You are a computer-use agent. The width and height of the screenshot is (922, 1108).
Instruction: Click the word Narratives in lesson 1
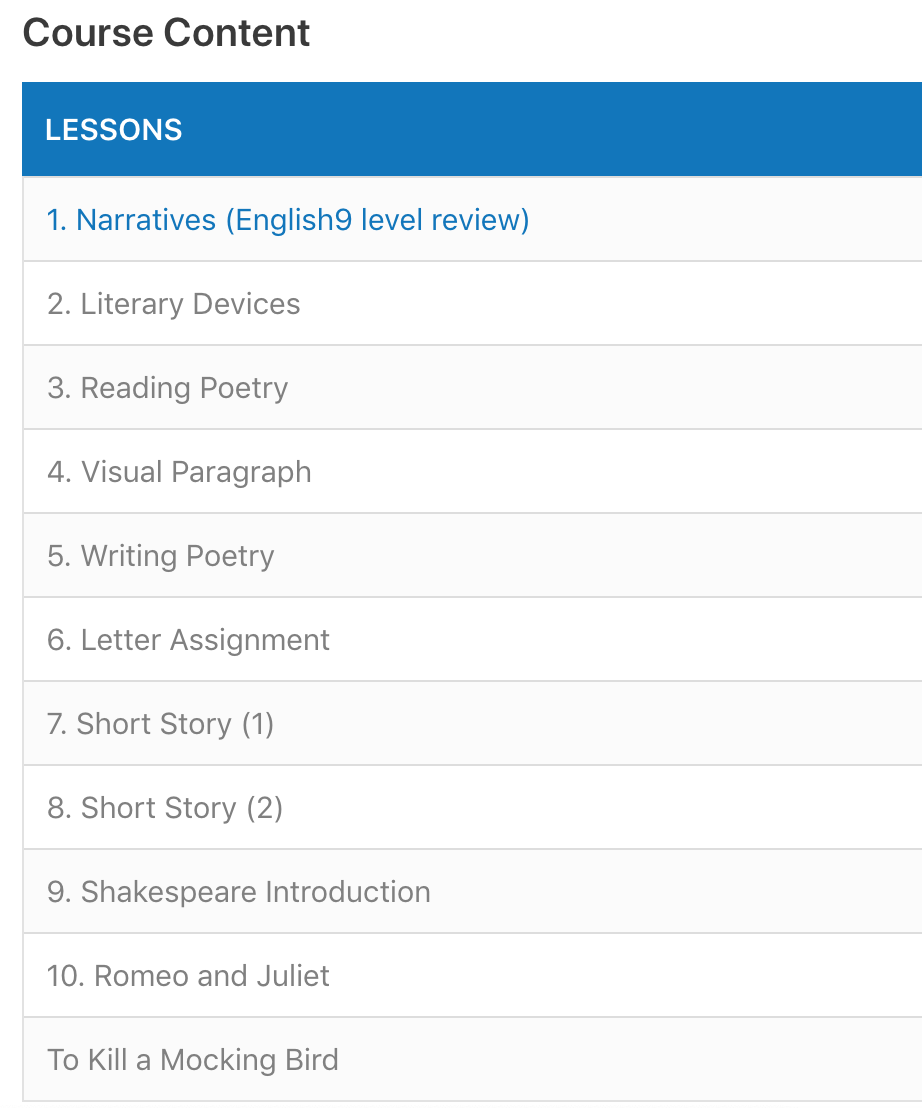146,220
